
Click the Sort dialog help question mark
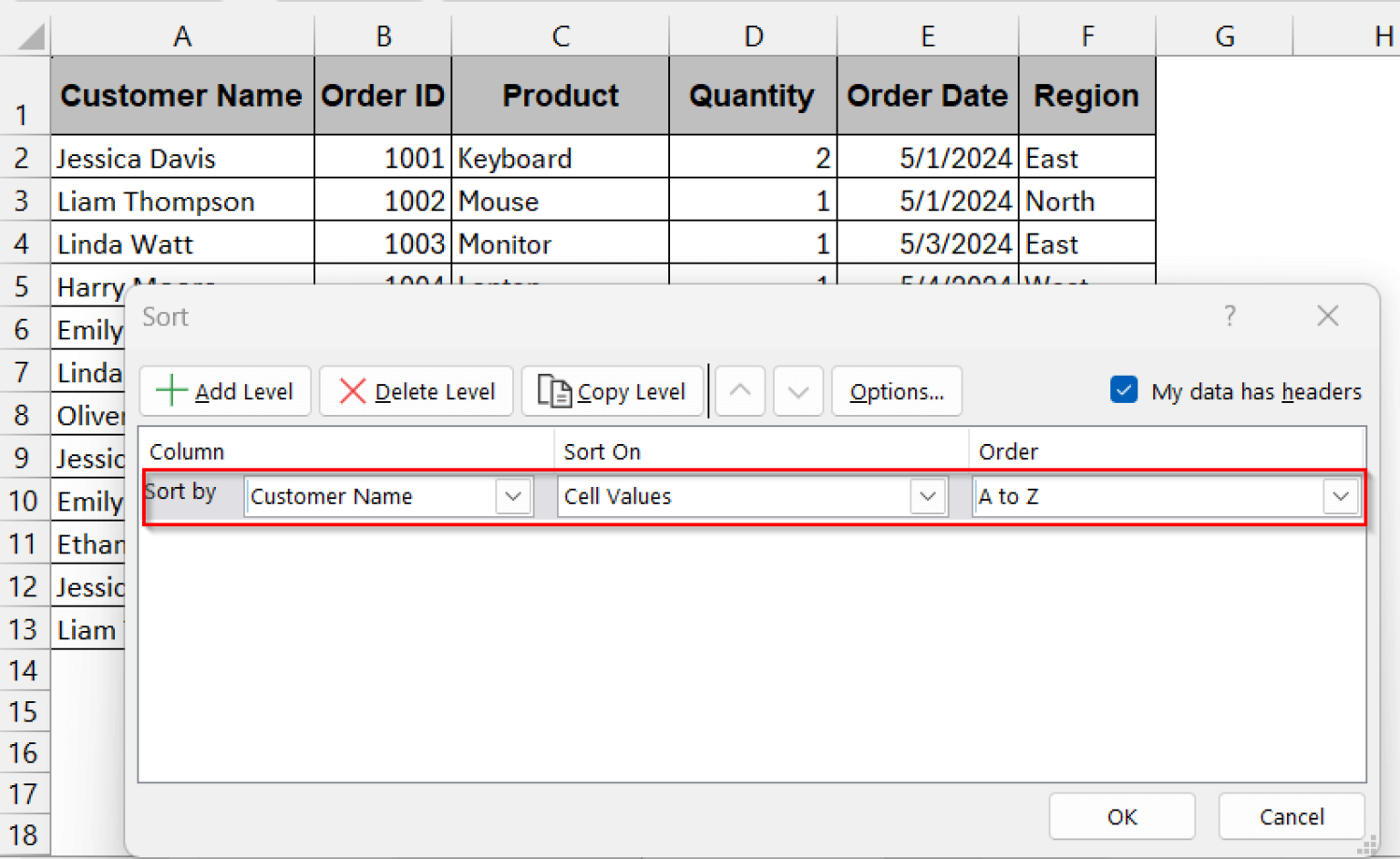click(1230, 316)
